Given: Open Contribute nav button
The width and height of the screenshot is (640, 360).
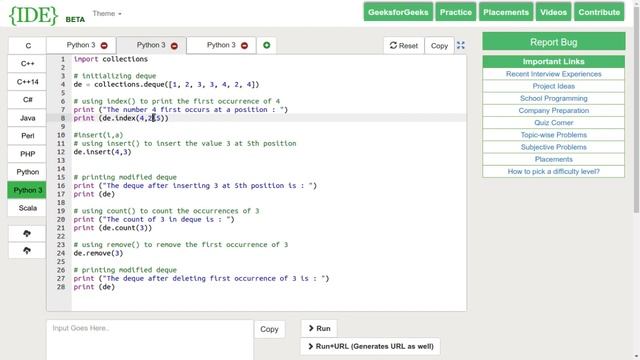Looking at the screenshot, I should 599,12.
